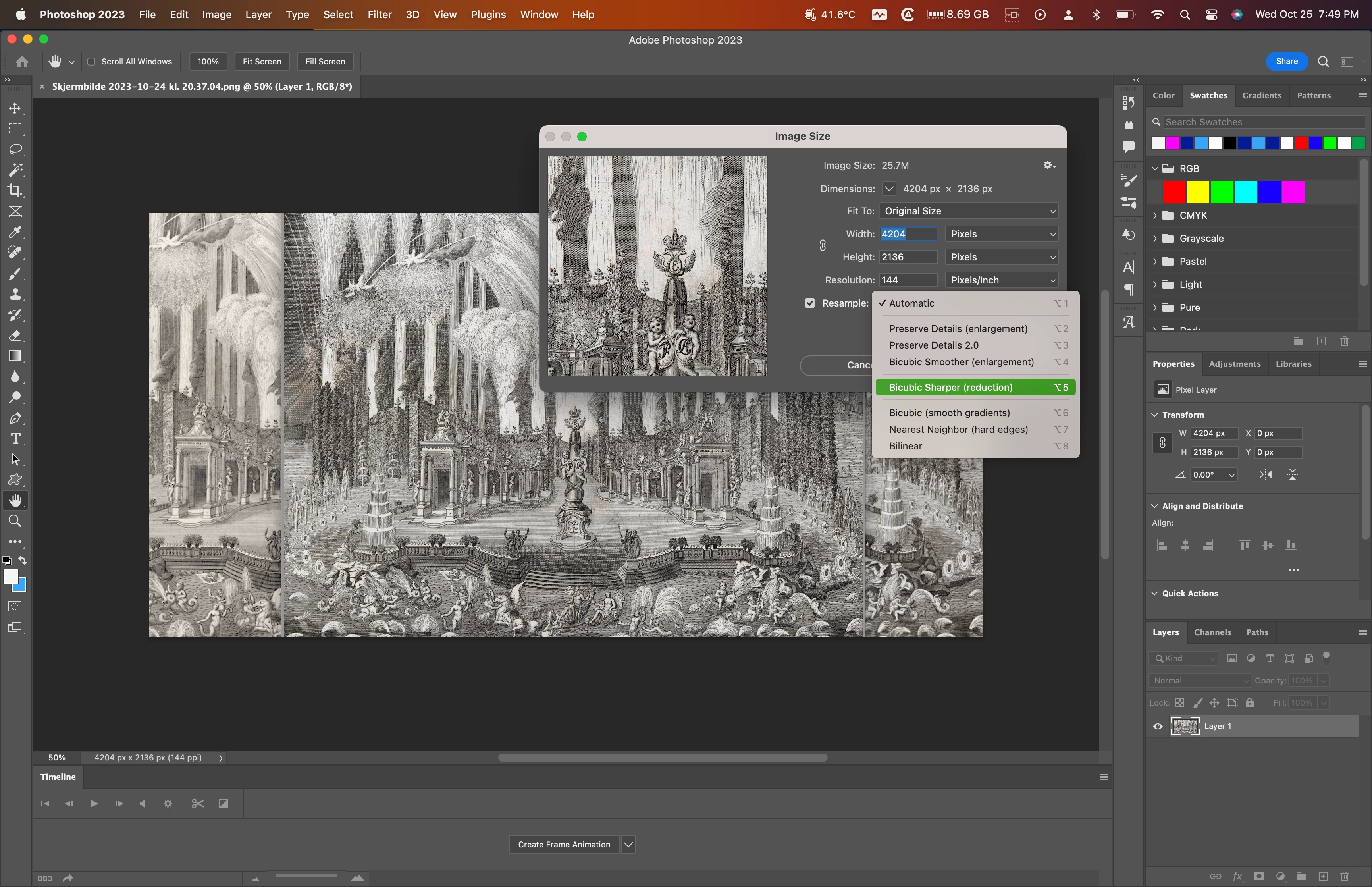Expand the CMYK swatch folder
Screen dimensions: 1372x887
tap(1155, 216)
